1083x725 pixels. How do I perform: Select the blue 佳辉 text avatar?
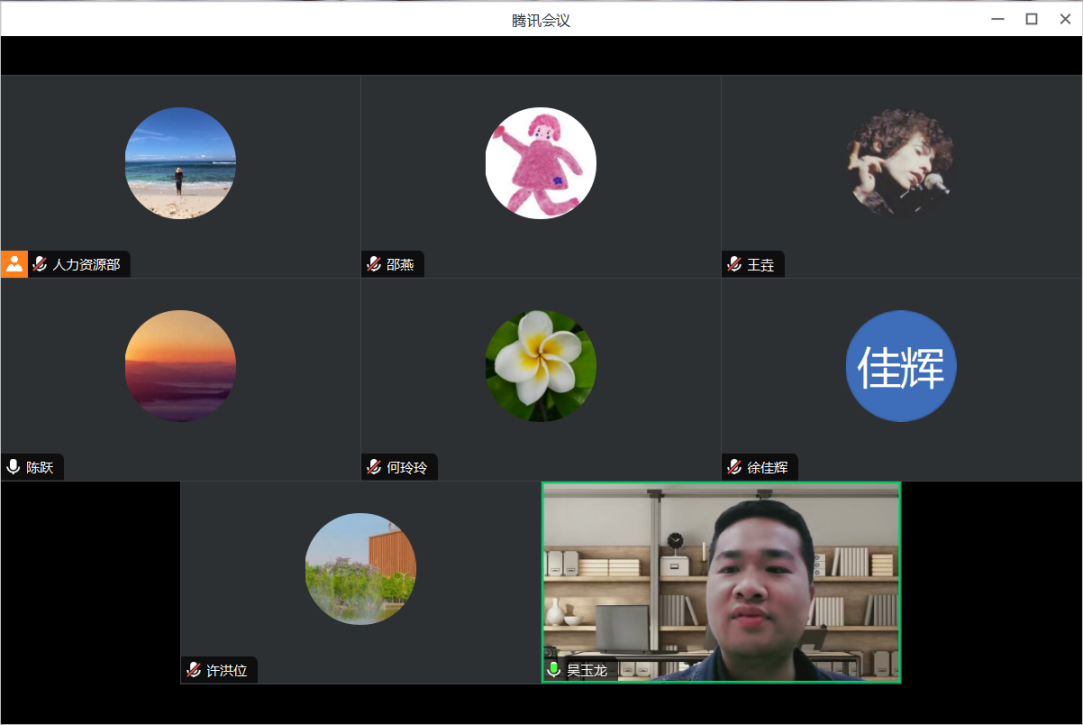[900, 366]
